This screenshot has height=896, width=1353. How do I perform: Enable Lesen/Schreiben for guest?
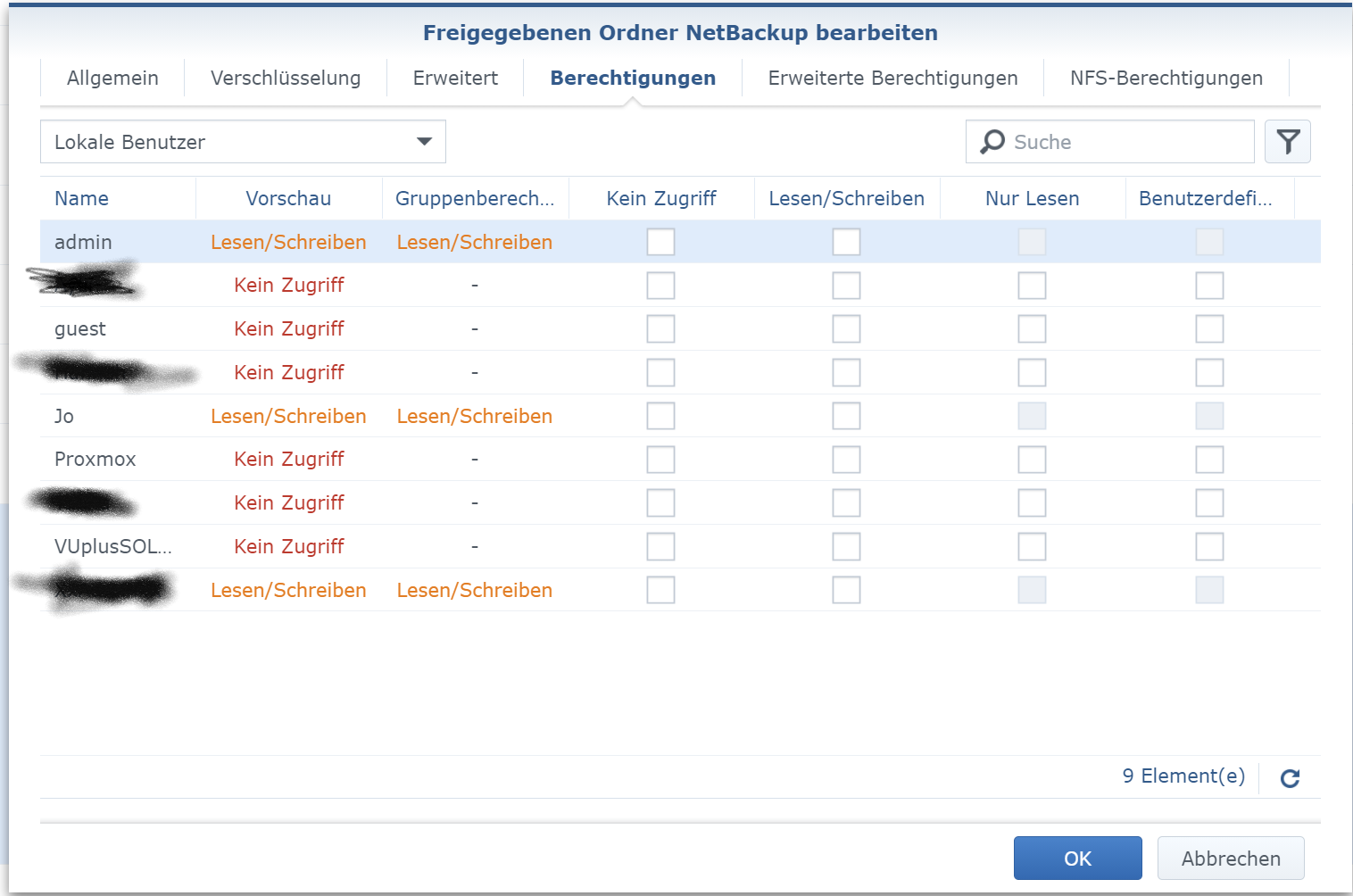tap(846, 329)
